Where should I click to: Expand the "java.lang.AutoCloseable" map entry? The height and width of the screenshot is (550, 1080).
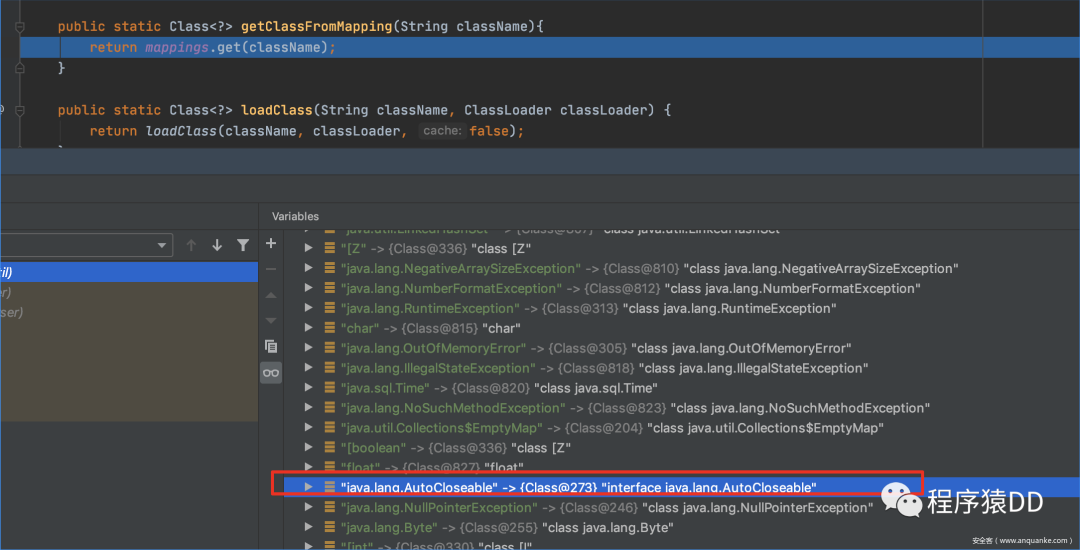pos(309,487)
